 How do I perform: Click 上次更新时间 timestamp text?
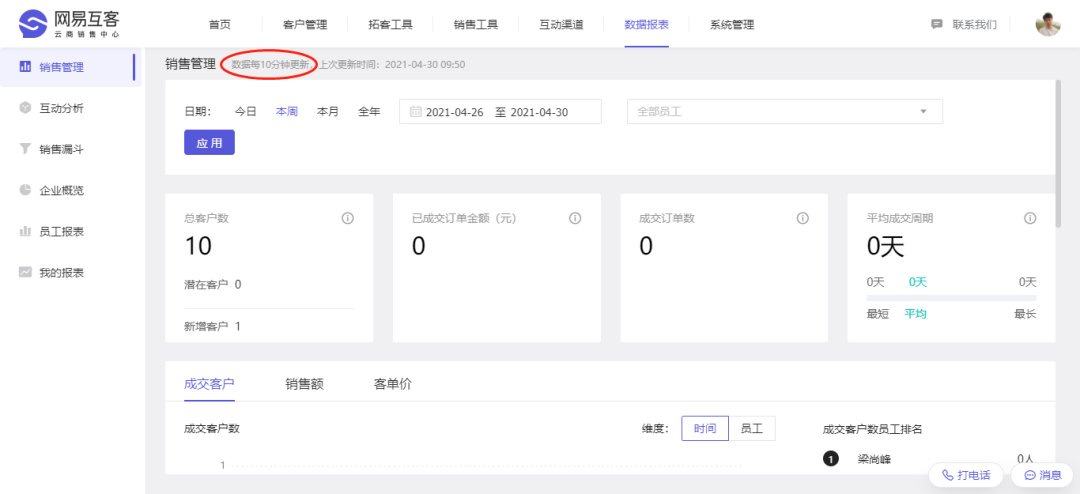pyautogui.click(x=392, y=64)
